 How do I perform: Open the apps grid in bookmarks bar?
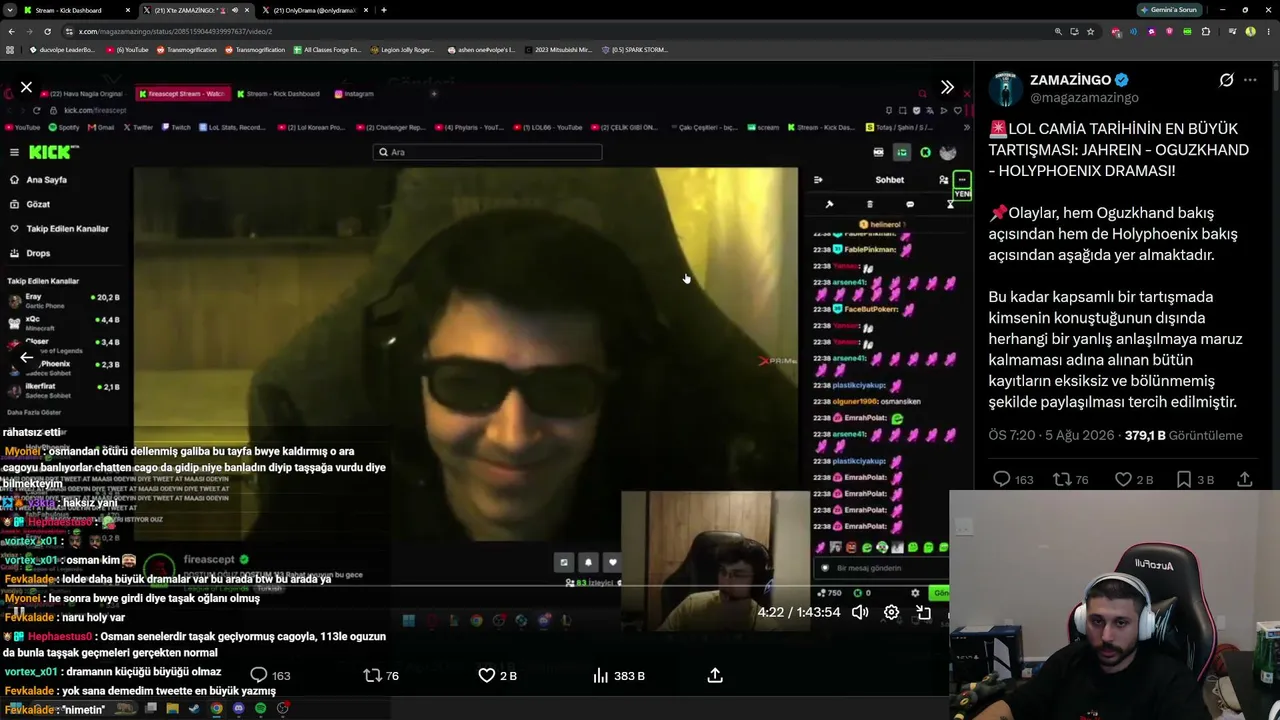(11, 49)
